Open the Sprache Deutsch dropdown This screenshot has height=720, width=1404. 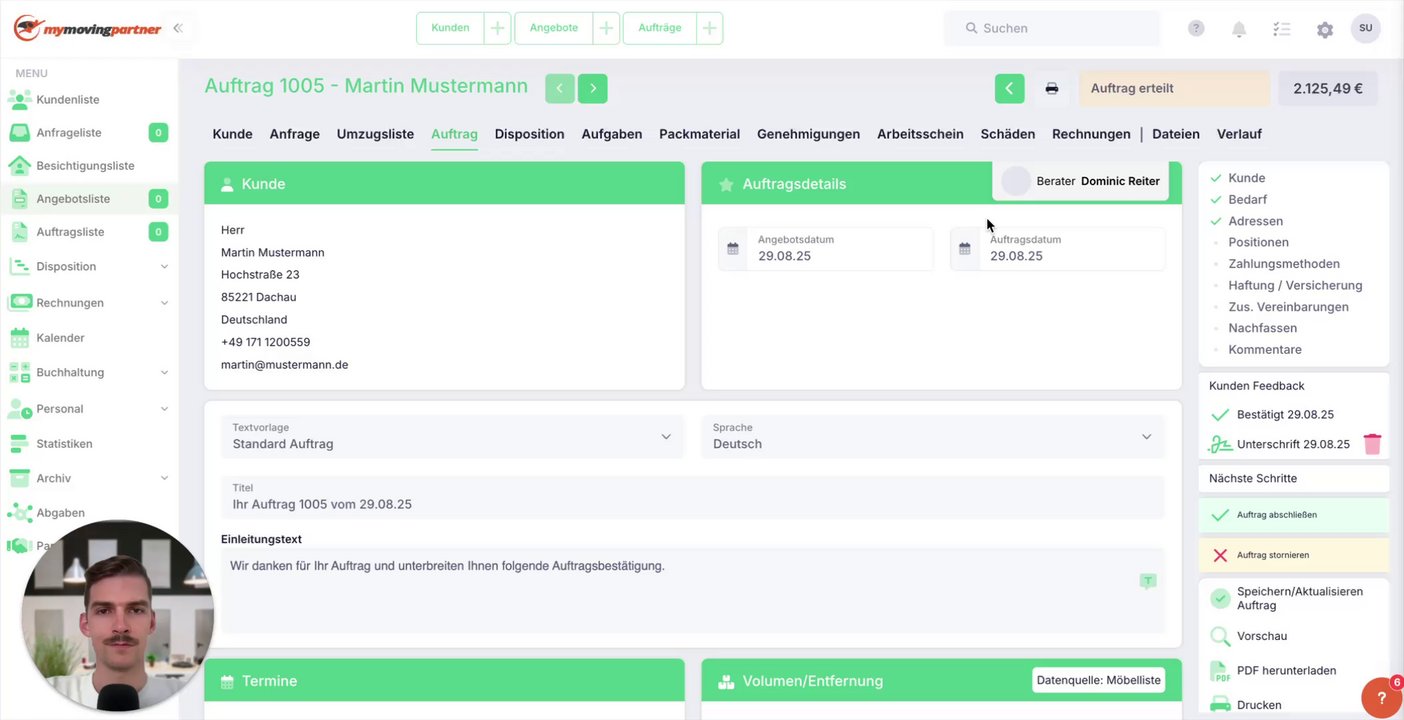click(933, 437)
